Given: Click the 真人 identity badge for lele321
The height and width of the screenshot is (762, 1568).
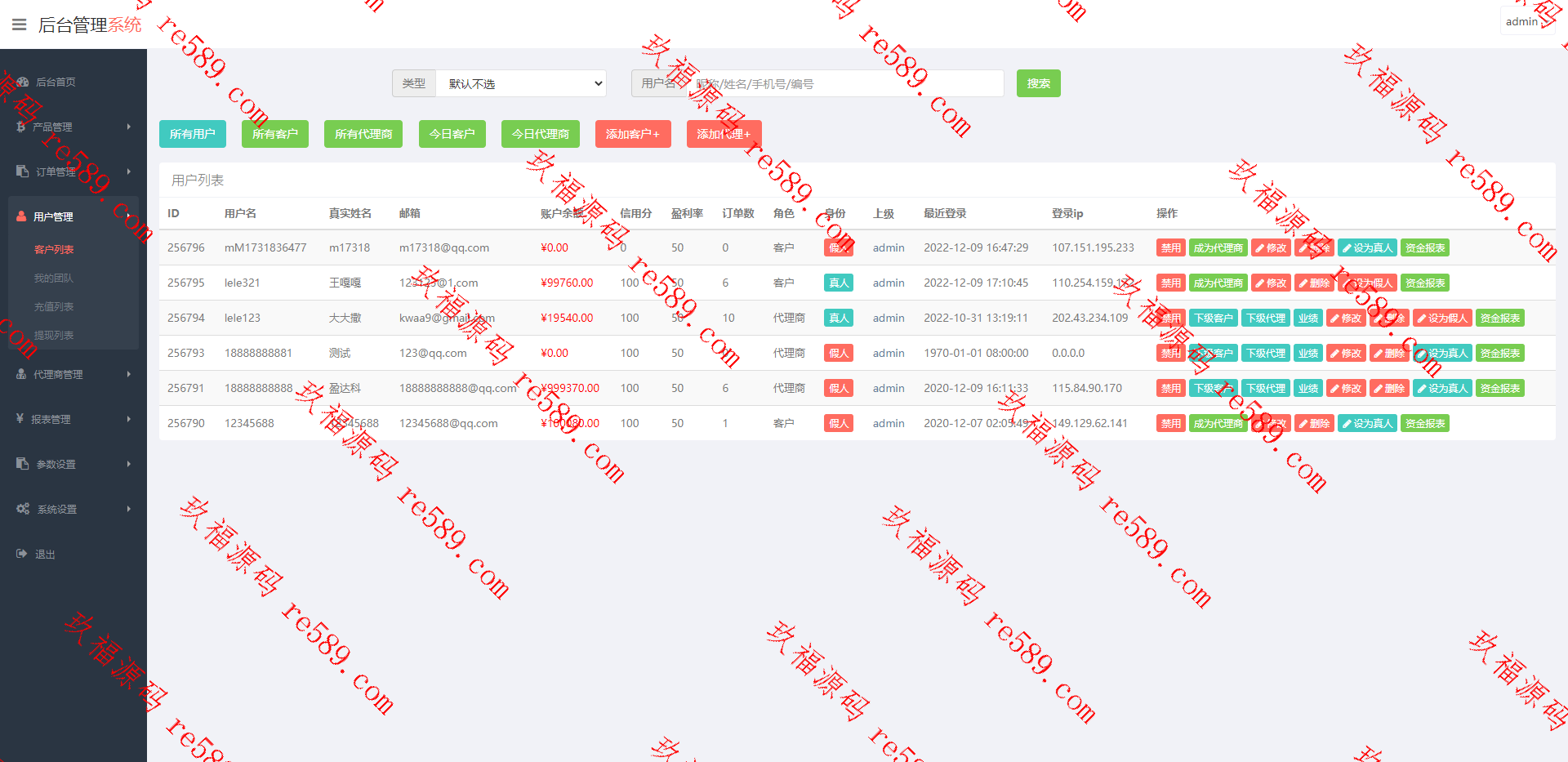Looking at the screenshot, I should click(x=839, y=283).
